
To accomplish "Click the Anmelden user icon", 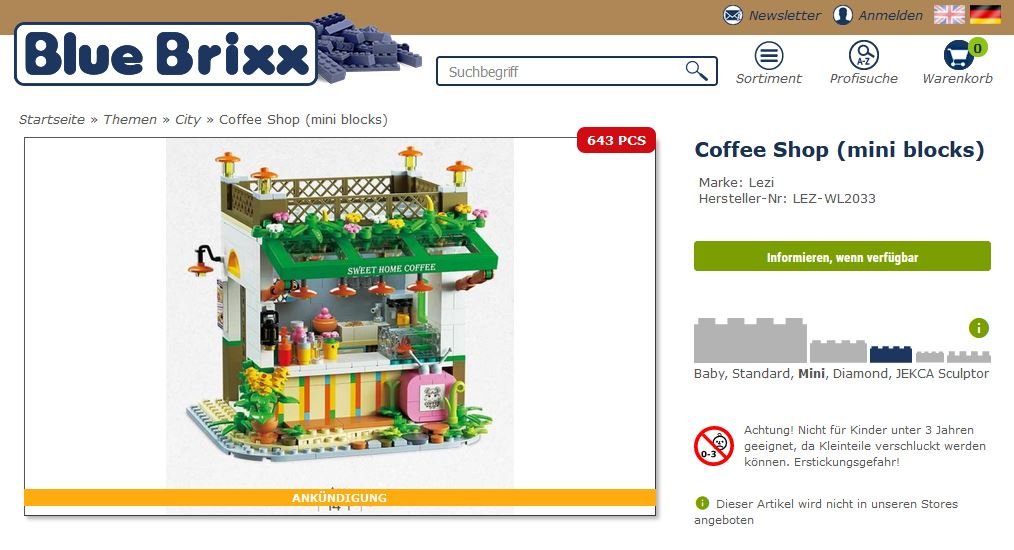I will 843,15.
